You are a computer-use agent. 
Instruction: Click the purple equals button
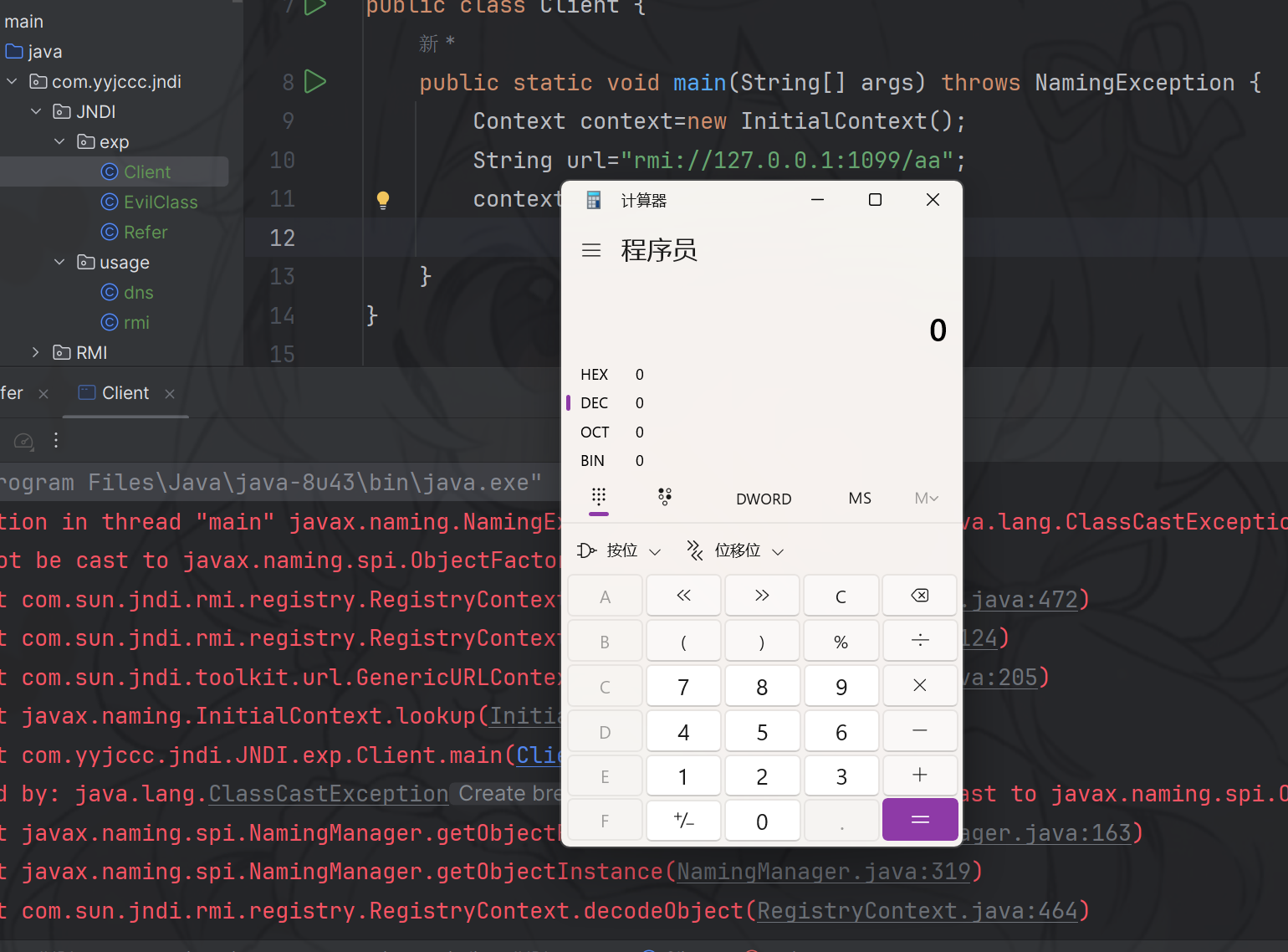(919, 820)
